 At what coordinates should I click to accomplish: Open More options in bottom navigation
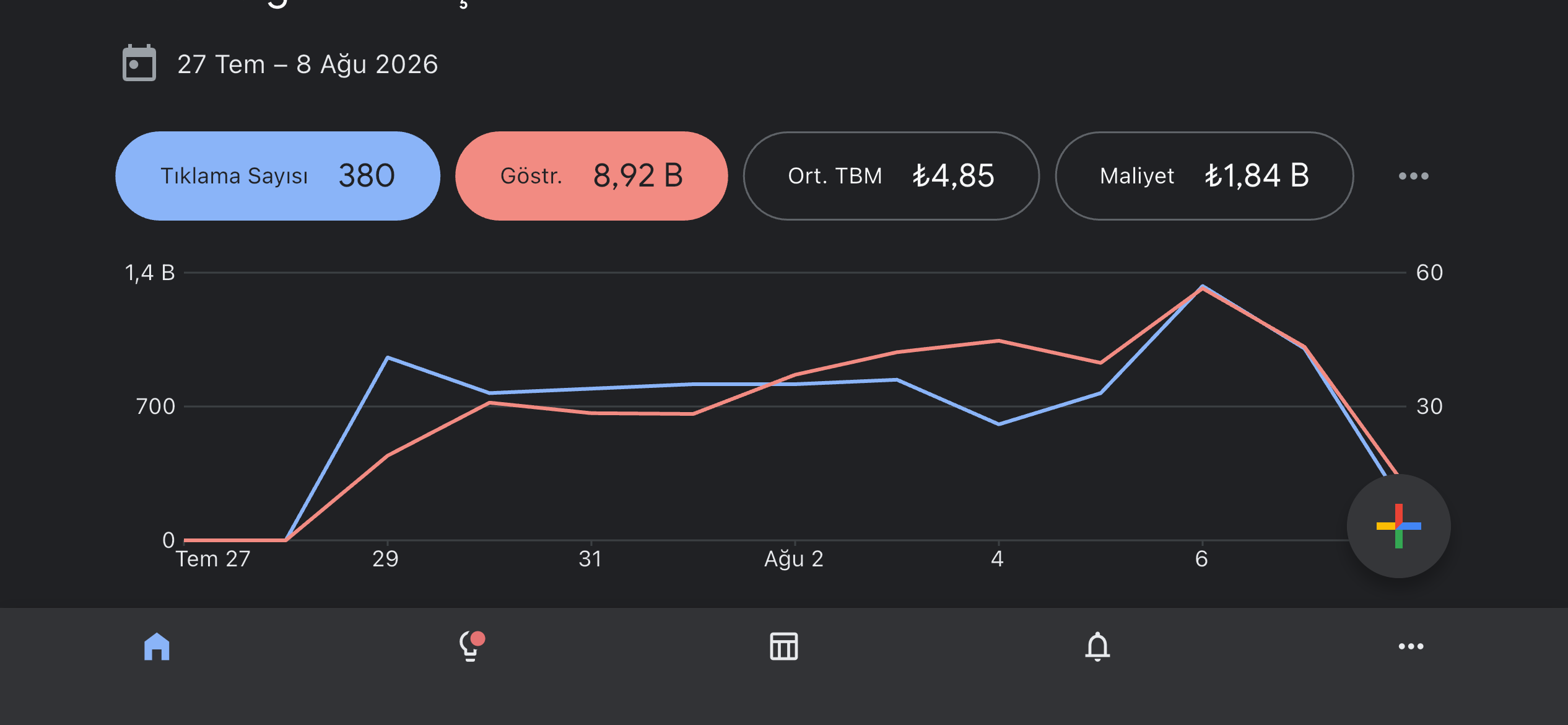pos(1411,646)
